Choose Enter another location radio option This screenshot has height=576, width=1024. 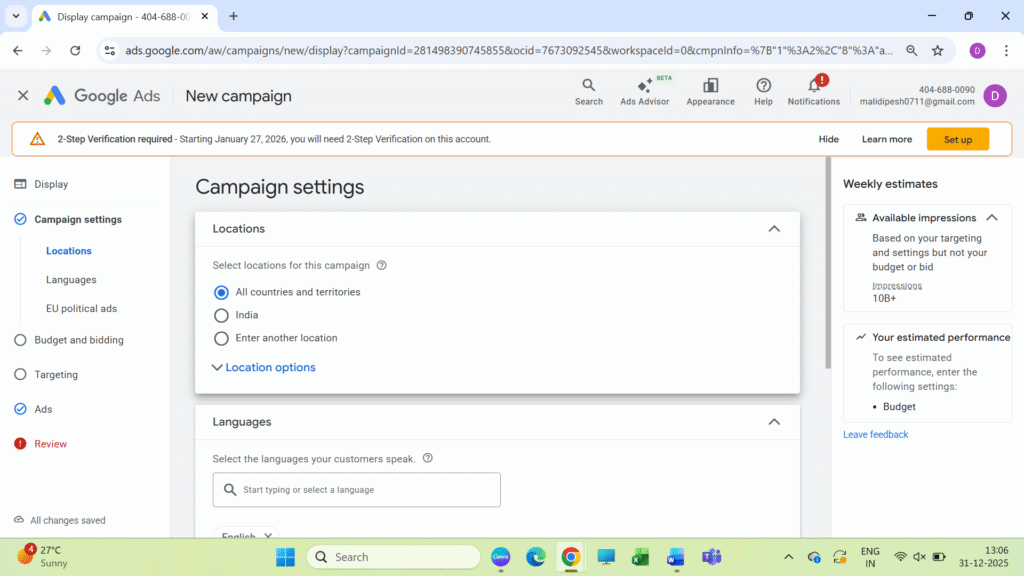point(222,338)
